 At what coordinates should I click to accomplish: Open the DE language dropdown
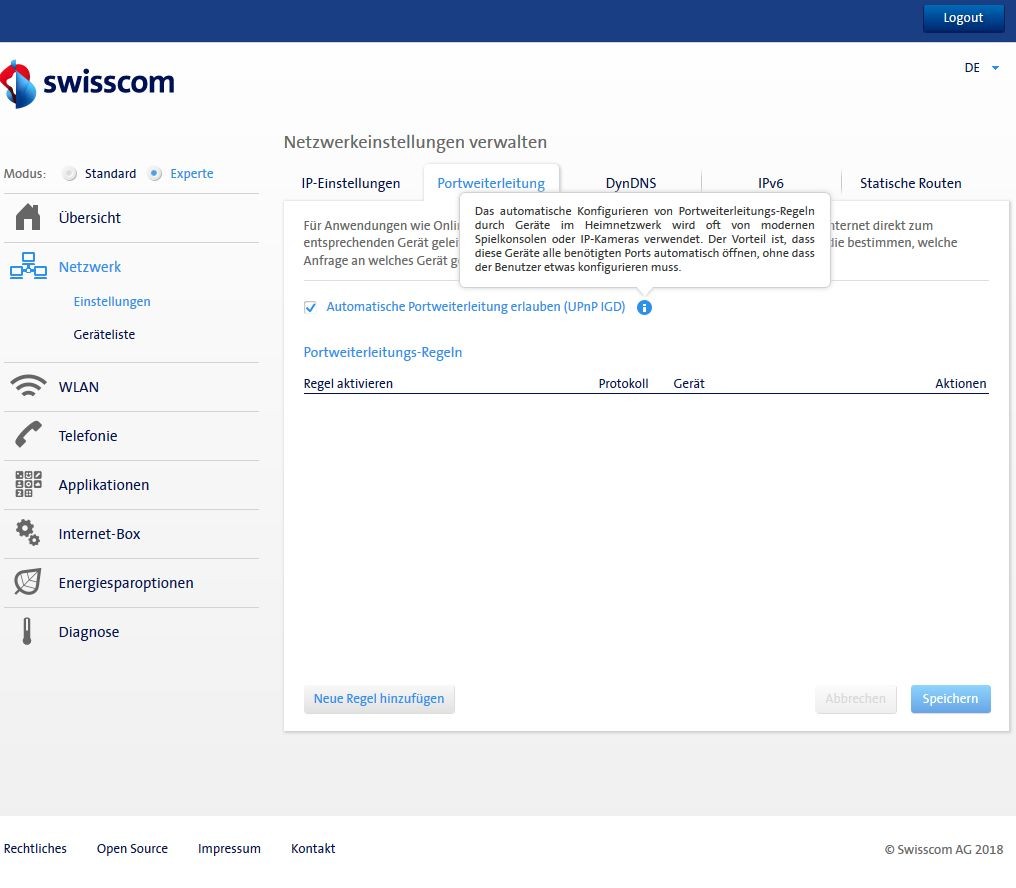[x=980, y=67]
